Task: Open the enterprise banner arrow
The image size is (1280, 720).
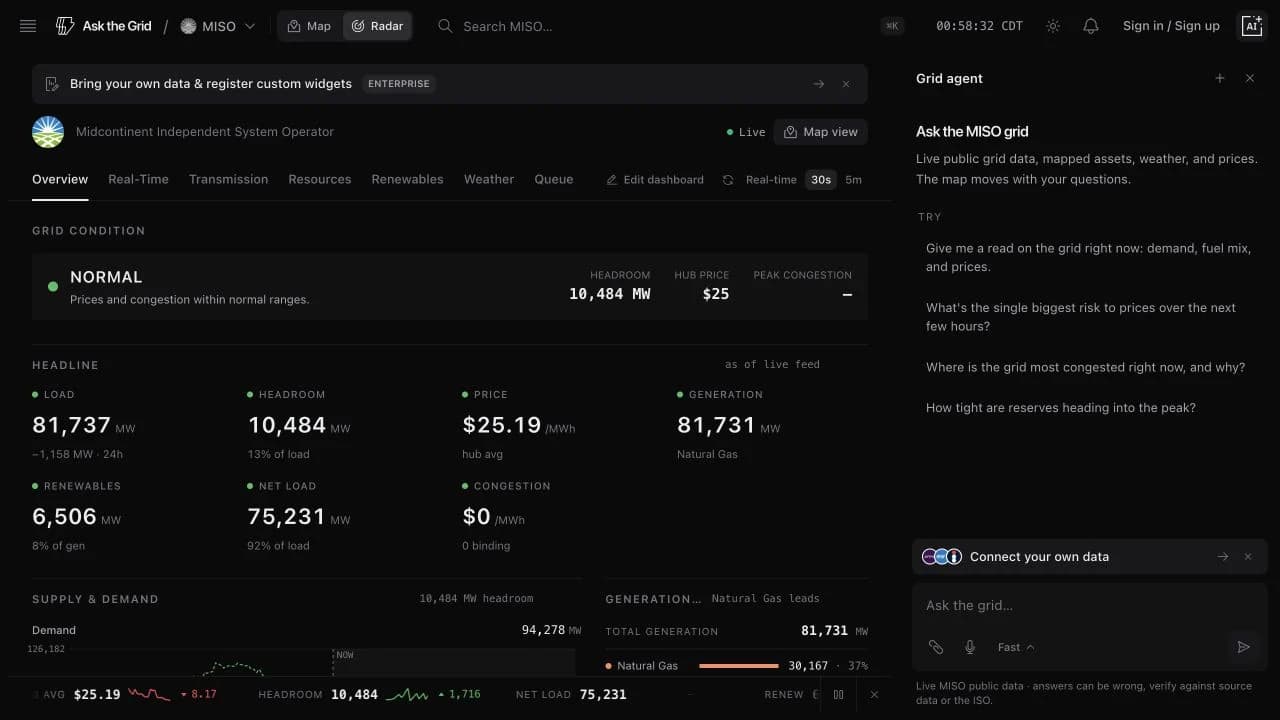Action: tap(819, 84)
